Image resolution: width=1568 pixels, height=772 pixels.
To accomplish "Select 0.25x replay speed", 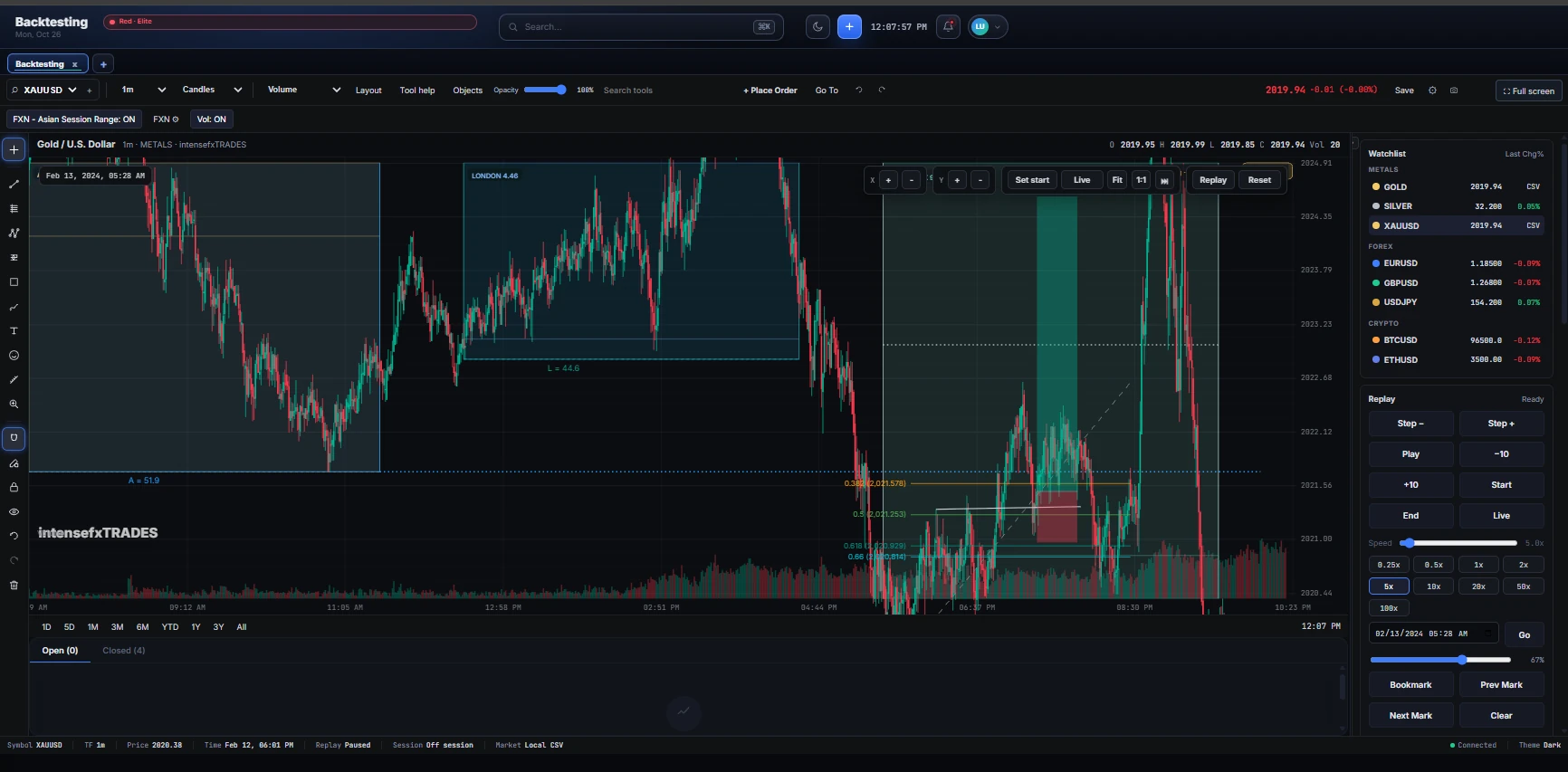I will pos(1389,565).
